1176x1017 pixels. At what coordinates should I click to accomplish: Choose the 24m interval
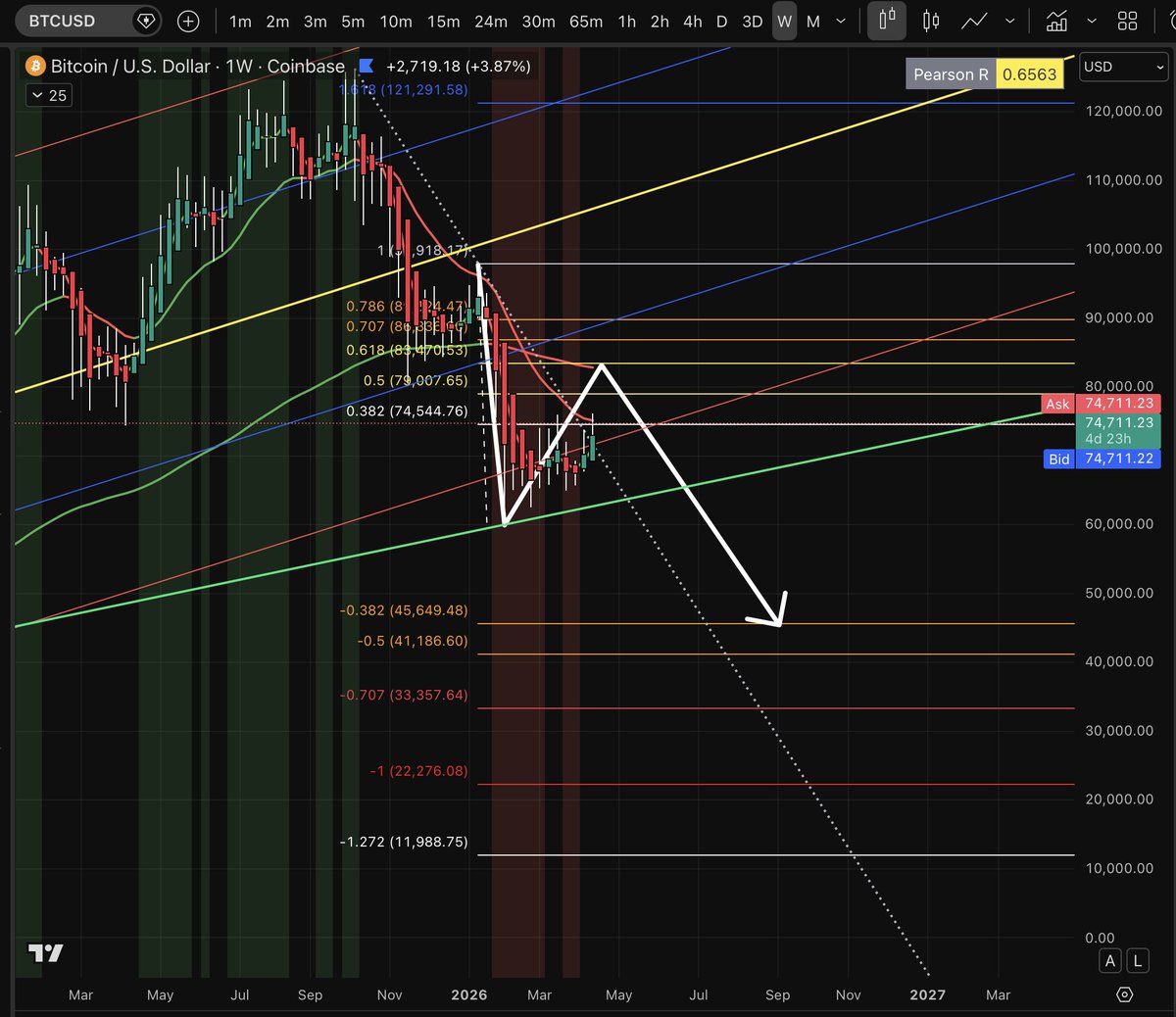(491, 21)
